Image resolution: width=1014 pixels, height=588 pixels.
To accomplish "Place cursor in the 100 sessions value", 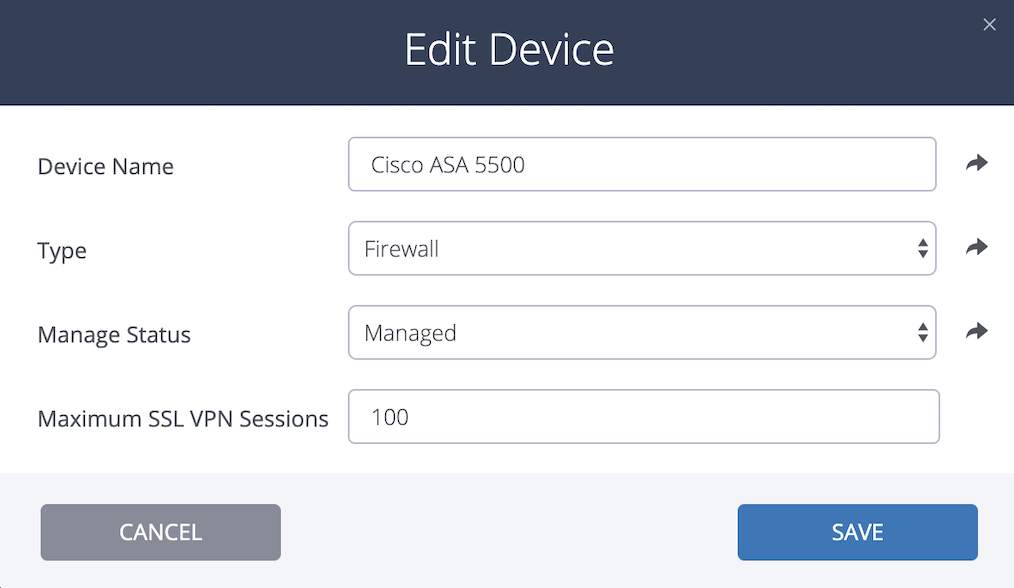I will tap(390, 417).
